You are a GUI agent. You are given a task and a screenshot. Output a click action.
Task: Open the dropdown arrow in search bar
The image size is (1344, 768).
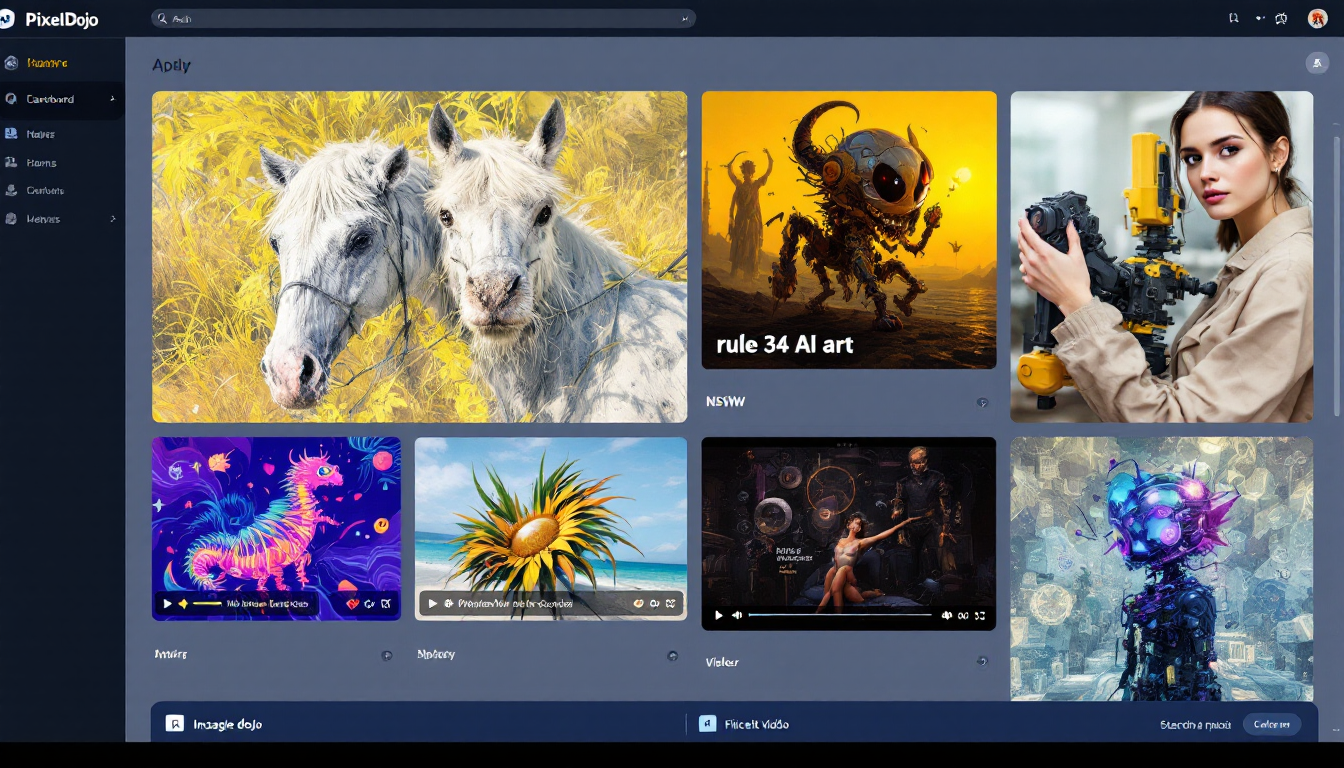point(685,19)
